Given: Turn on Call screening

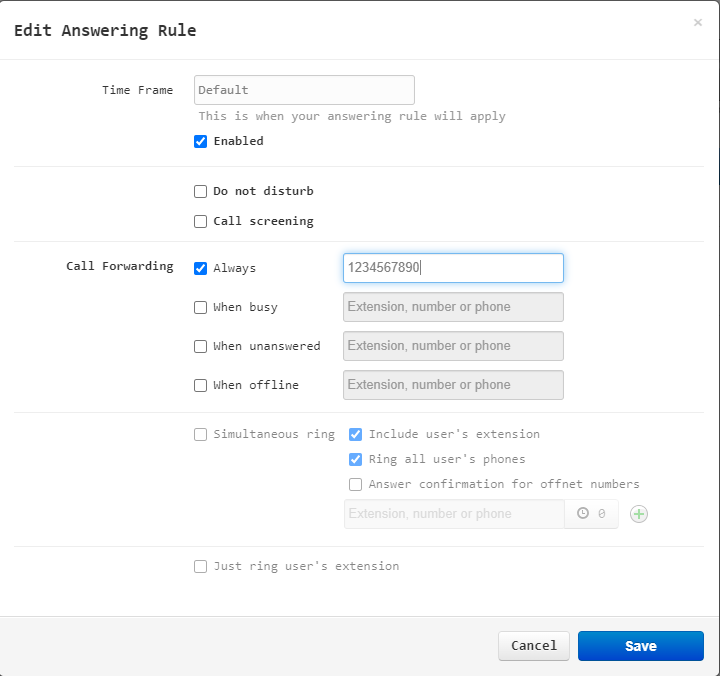Looking at the screenshot, I should click(x=201, y=221).
